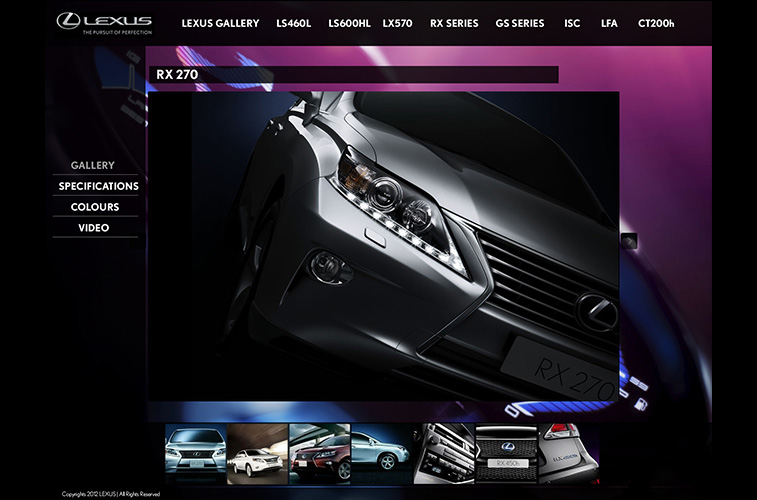Image resolution: width=757 pixels, height=500 pixels.
Task: View the dashboard controls thumbnail
Action: pyautogui.click(x=444, y=454)
